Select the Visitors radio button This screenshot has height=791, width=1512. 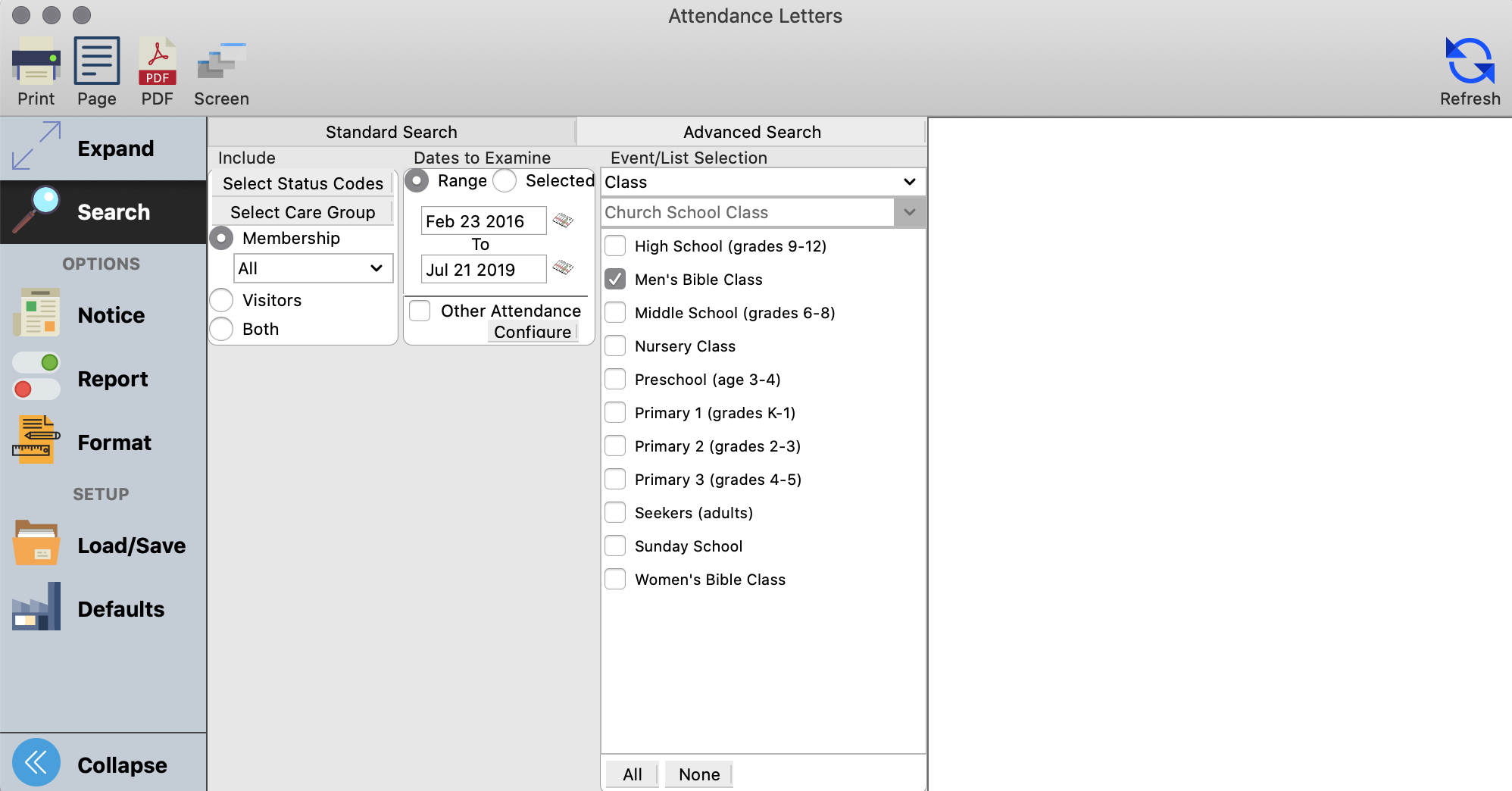coord(221,300)
